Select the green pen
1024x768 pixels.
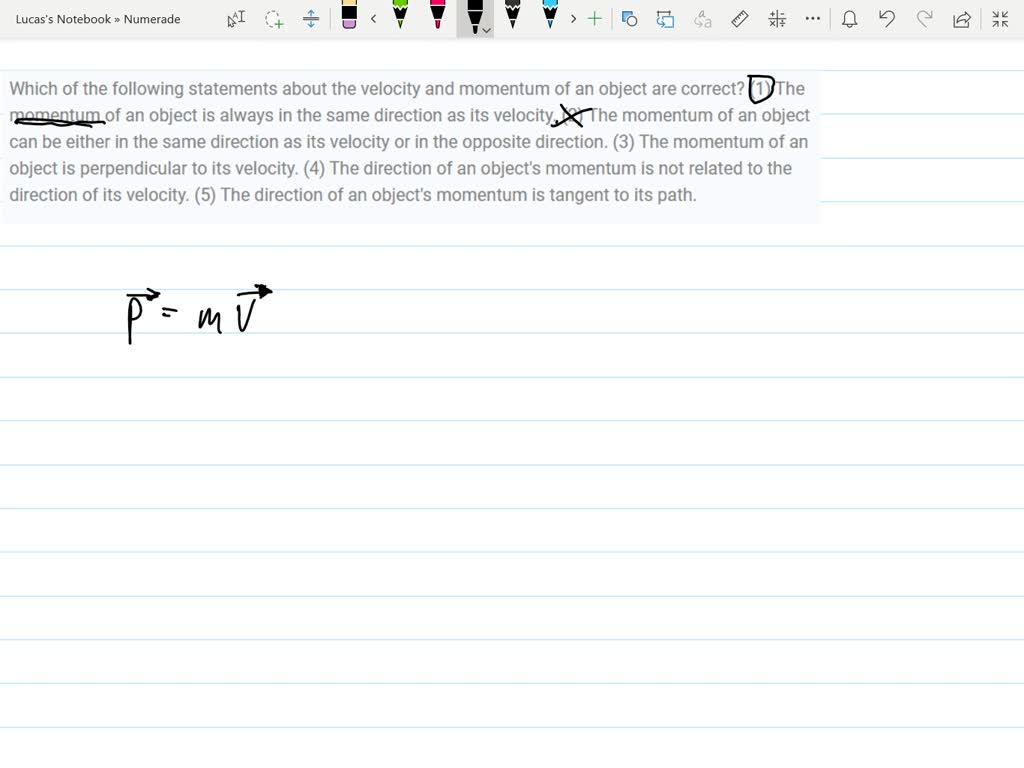click(x=400, y=18)
